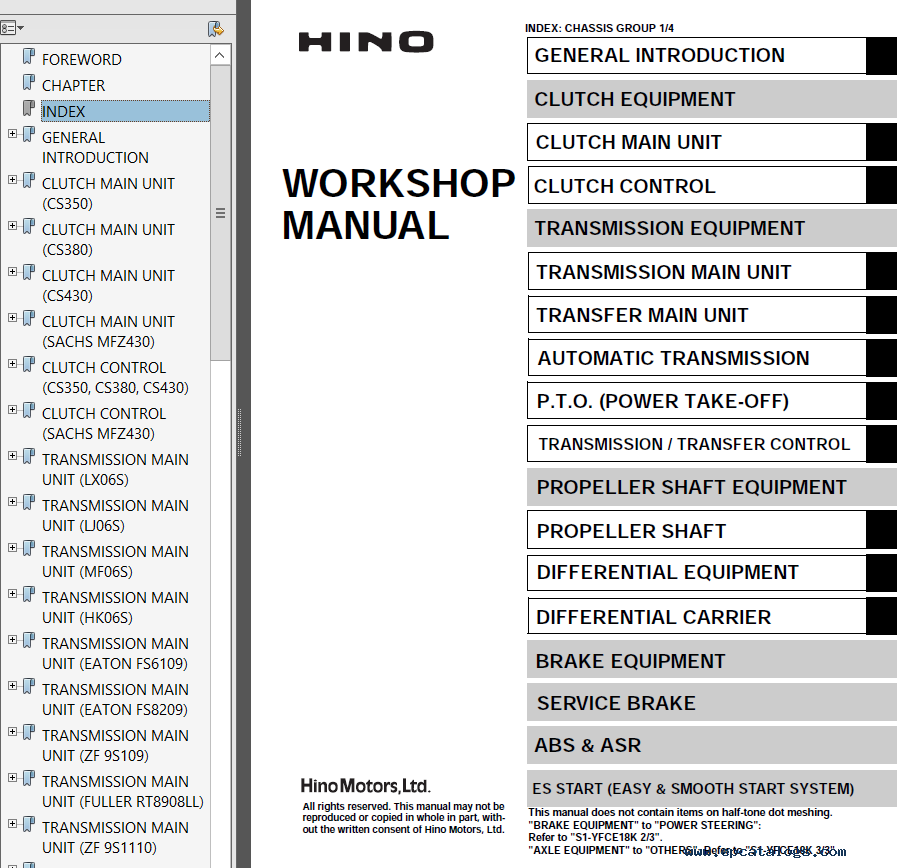The image size is (897, 868).
Task: Expand CLUTCH MAIN UNIT (CS350) bookmark
Action: coord(13,180)
